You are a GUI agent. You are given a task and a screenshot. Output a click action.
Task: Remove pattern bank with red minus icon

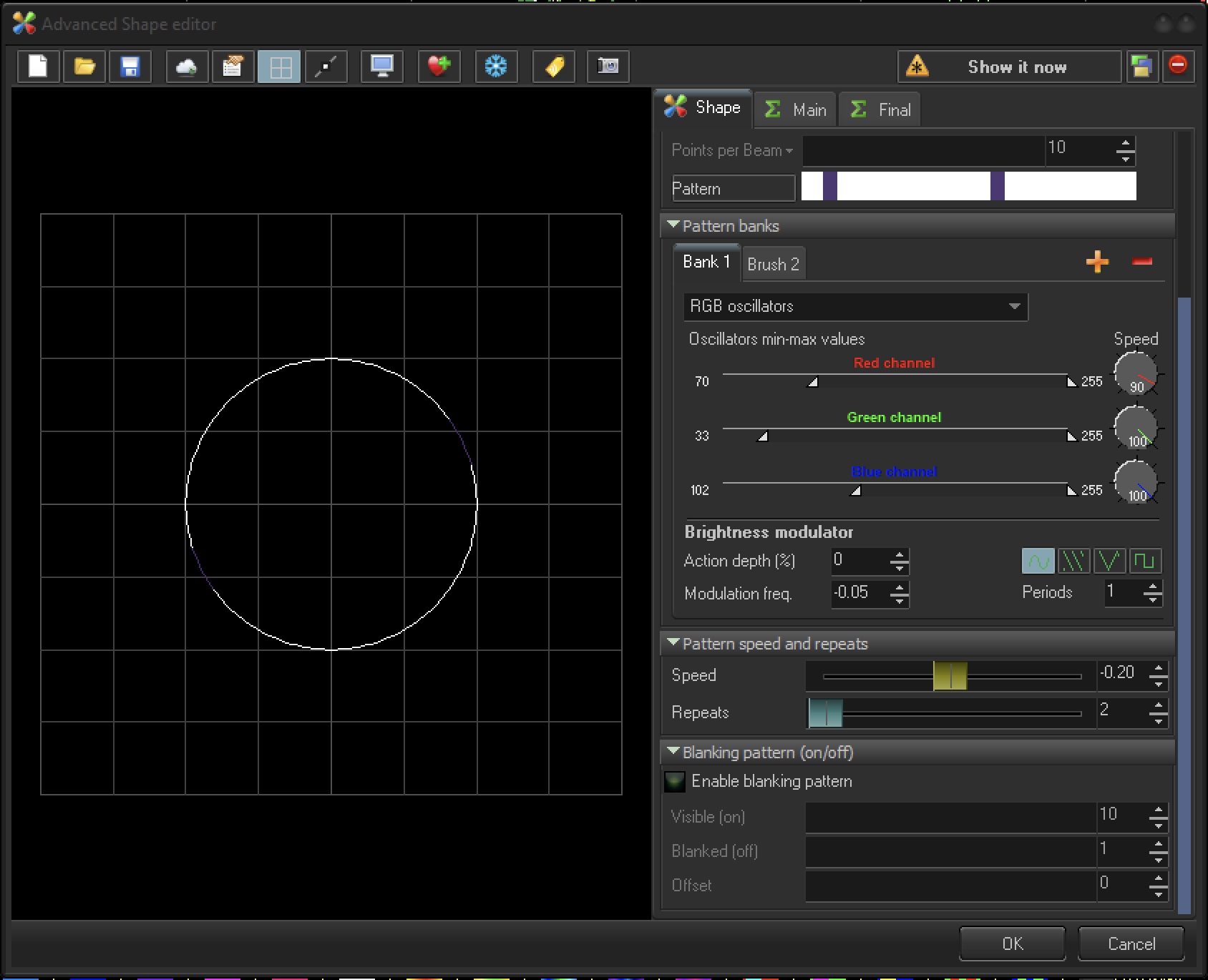(x=1142, y=263)
